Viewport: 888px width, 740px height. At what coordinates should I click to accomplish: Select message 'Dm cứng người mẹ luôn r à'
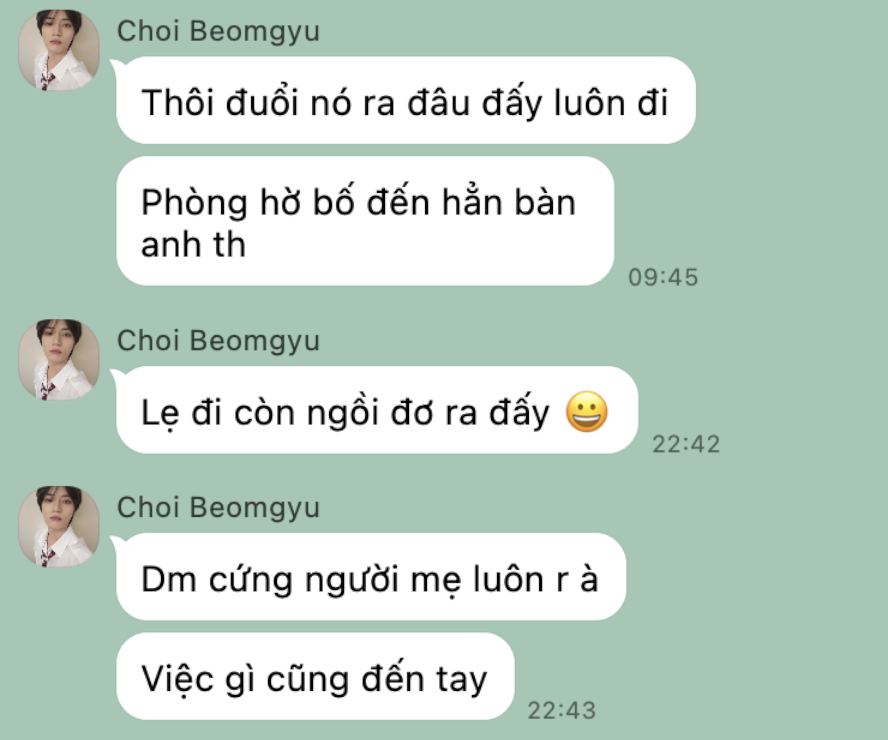[x=371, y=576]
